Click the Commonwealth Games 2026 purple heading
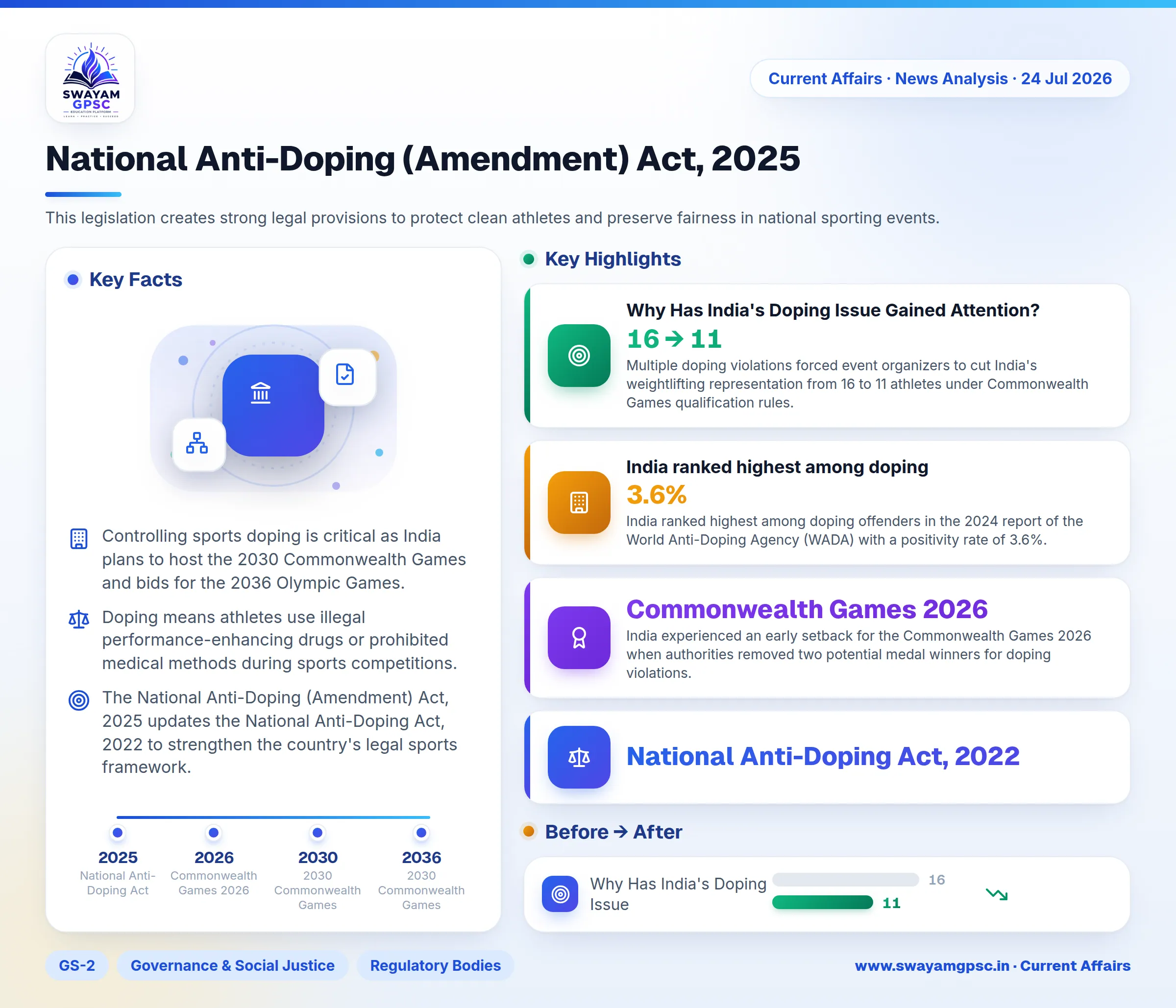Image resolution: width=1176 pixels, height=1008 pixels. click(807, 609)
